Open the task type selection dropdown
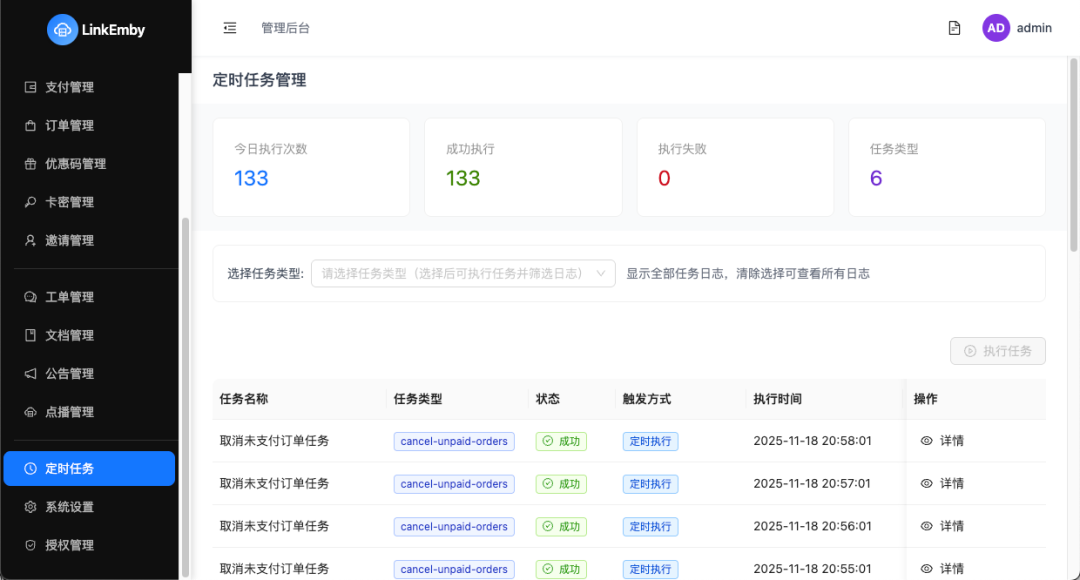Image resolution: width=1080 pixels, height=580 pixels. click(x=463, y=272)
